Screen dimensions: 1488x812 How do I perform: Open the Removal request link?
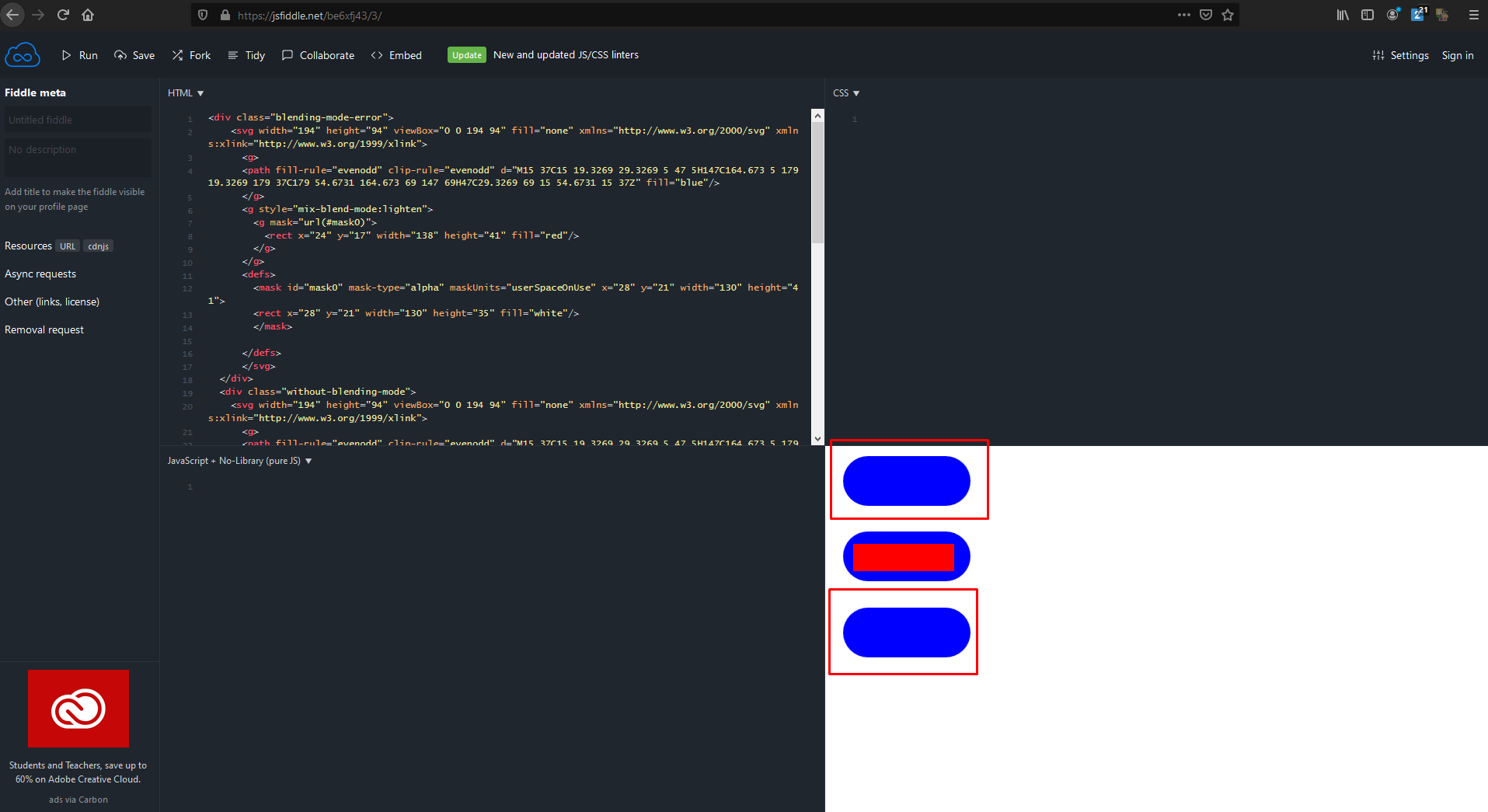coord(44,329)
